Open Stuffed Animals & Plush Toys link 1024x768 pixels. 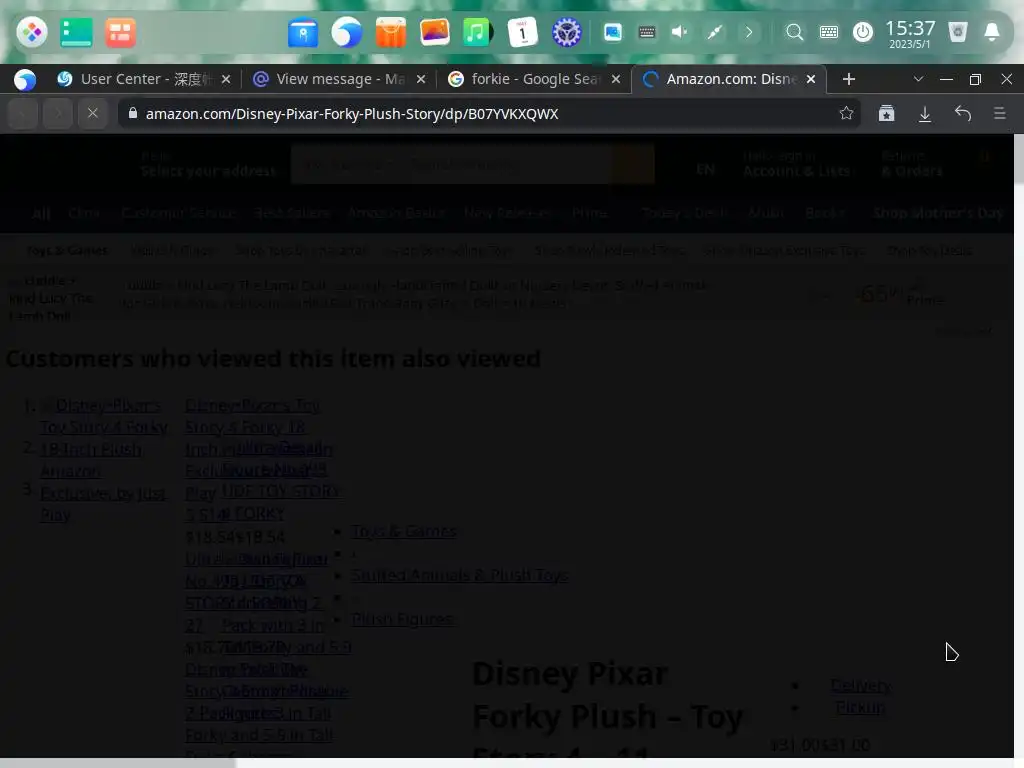click(460, 575)
